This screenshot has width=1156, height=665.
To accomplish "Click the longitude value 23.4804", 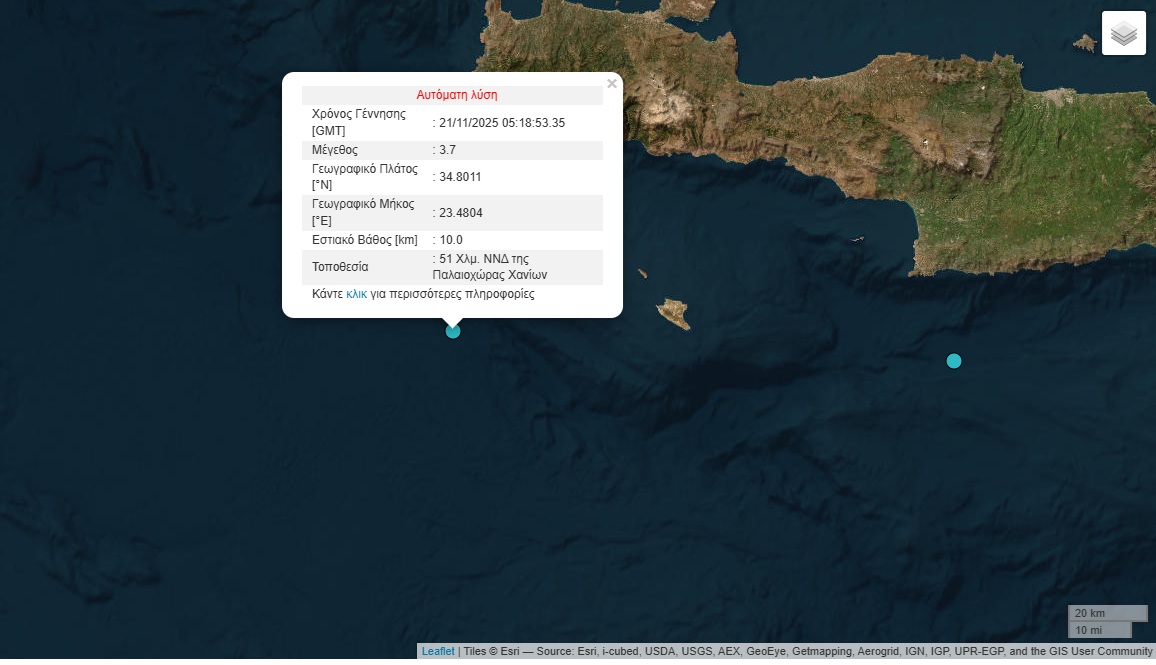I will tap(460, 213).
